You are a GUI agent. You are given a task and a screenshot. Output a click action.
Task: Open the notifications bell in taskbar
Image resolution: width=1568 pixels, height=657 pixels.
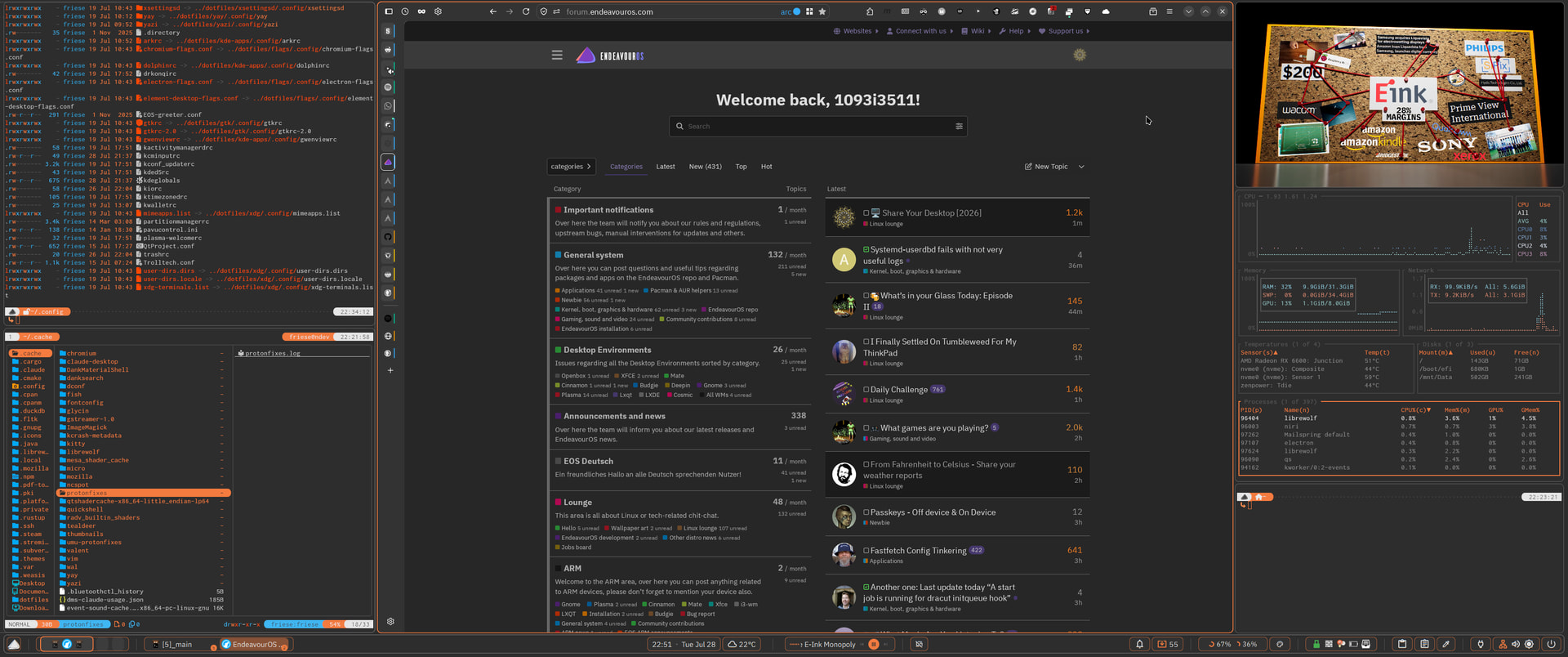pyautogui.click(x=1139, y=644)
